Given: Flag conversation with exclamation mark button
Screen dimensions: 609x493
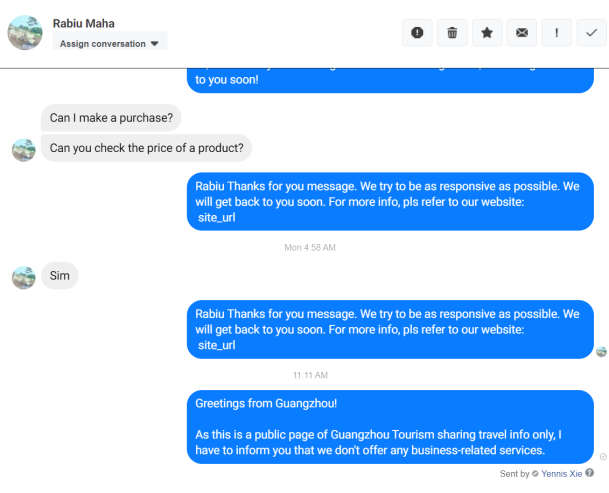Looking at the screenshot, I should [x=556, y=33].
